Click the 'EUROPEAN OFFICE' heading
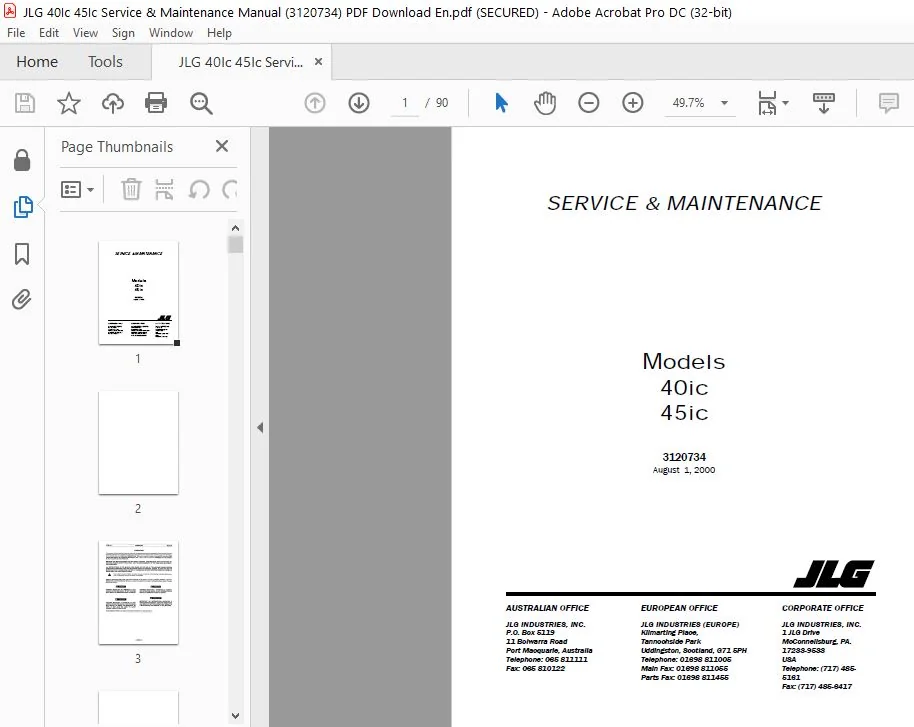The width and height of the screenshot is (914, 727). click(x=679, y=607)
